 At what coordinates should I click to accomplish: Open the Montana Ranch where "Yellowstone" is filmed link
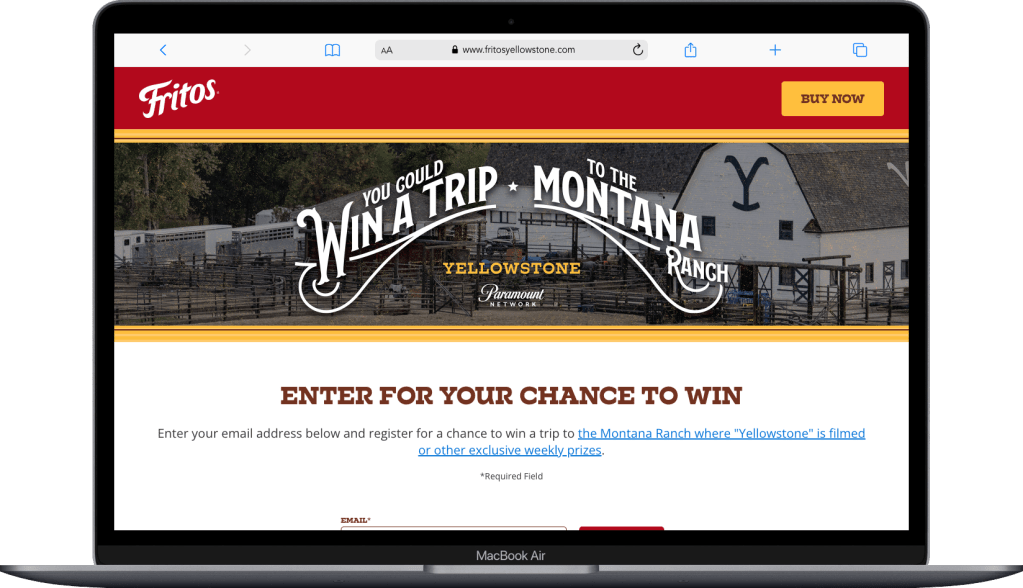coord(721,433)
